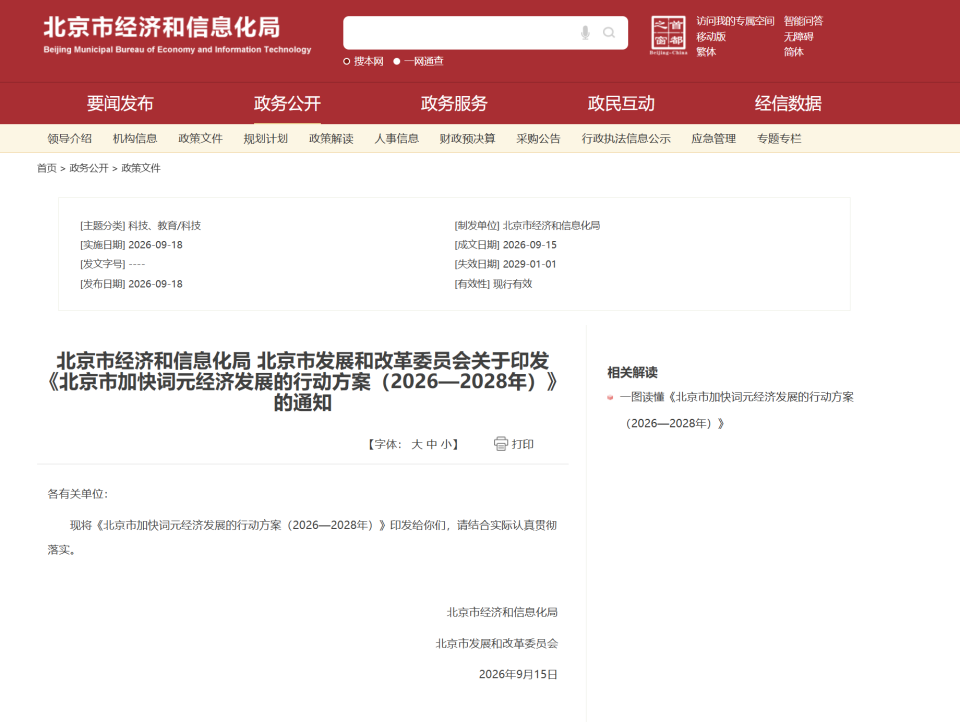This screenshot has height=722, width=960.
Task: Open related reading 一图读懂 link
Action: pos(737,410)
